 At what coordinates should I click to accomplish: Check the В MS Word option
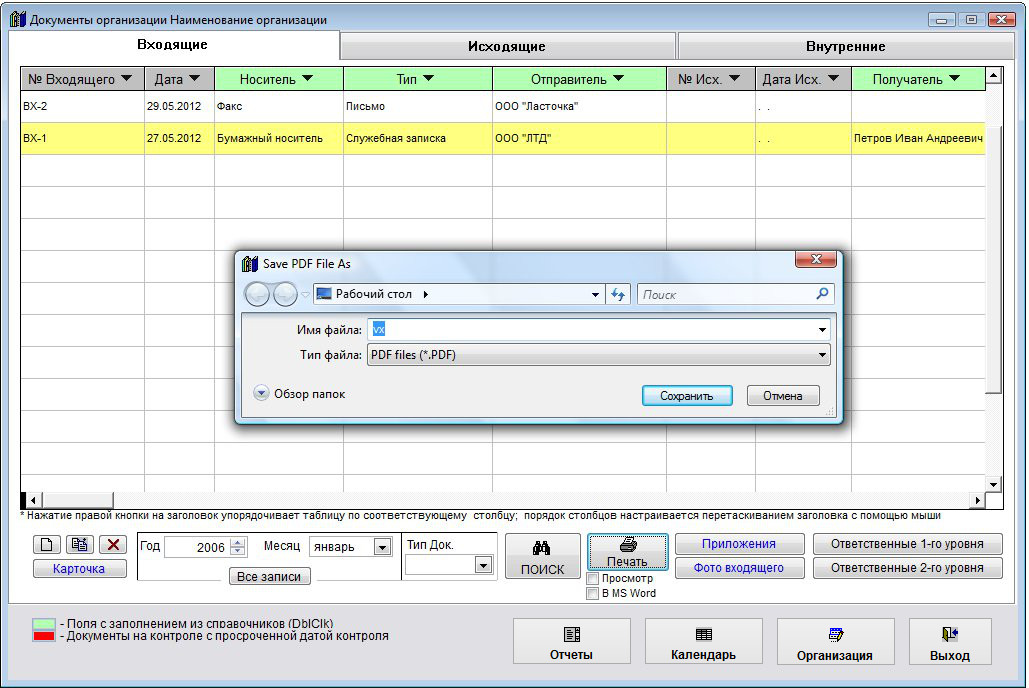coord(593,593)
